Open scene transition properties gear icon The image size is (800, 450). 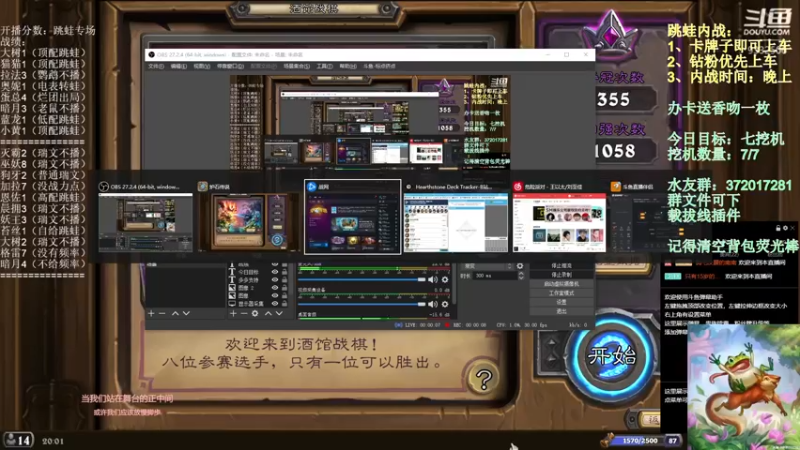(520, 266)
